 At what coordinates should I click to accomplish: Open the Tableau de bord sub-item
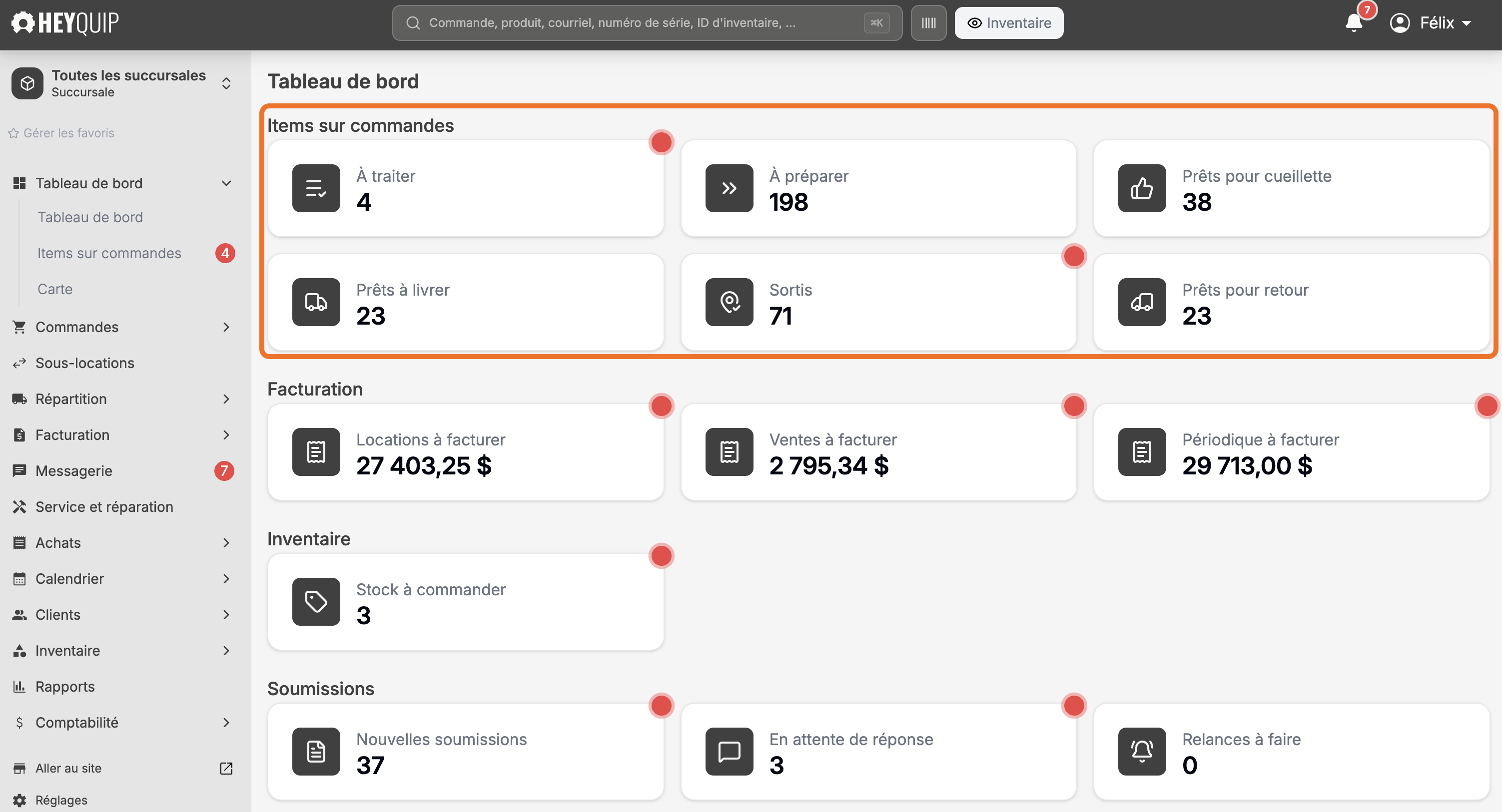[90, 217]
